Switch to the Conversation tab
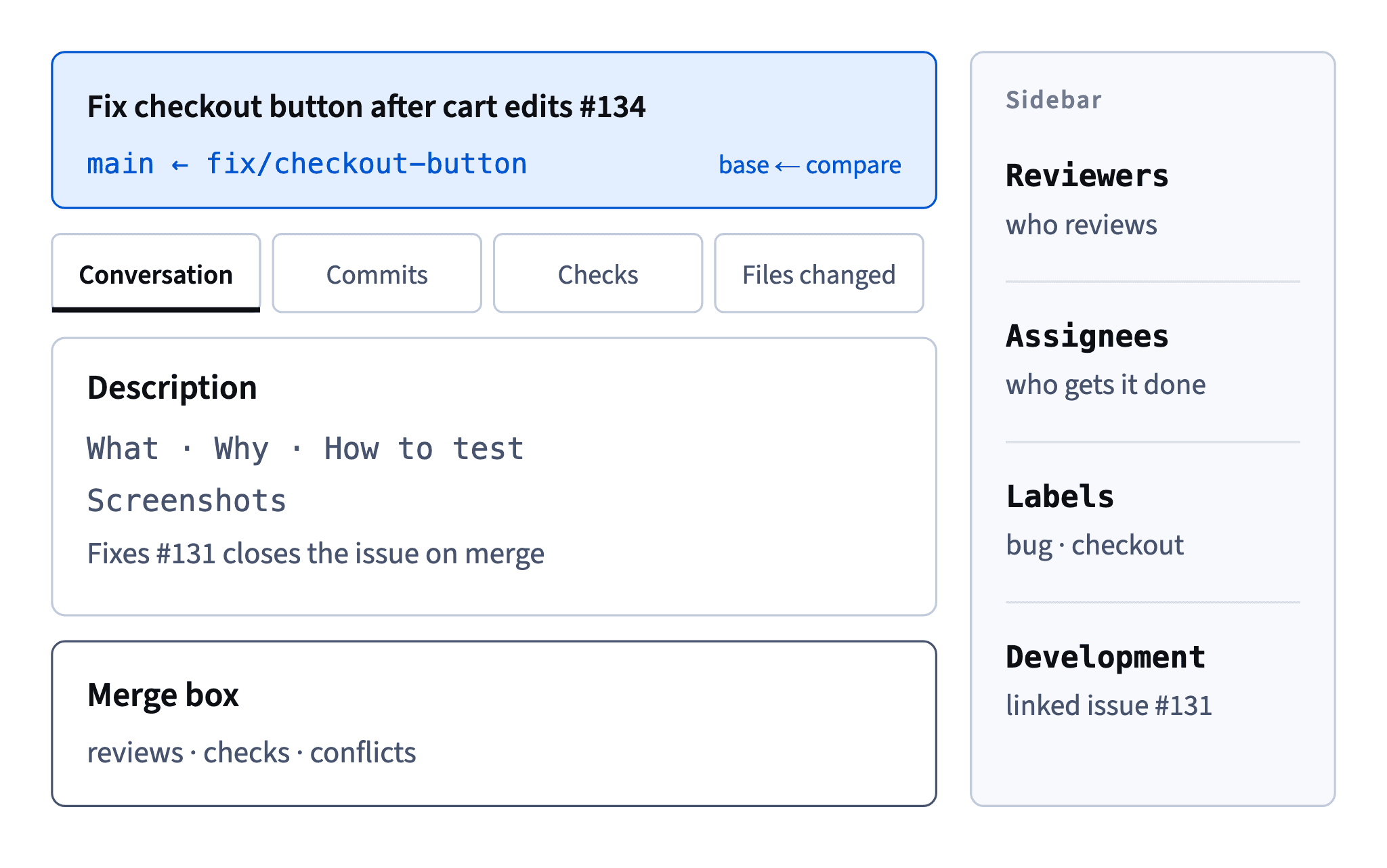This screenshot has width=1387, height=868. 156,274
